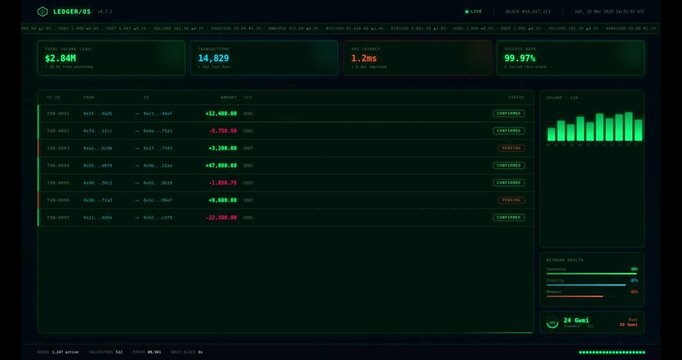Click the AMOUNT column header
682x360 pixels.
pos(229,97)
